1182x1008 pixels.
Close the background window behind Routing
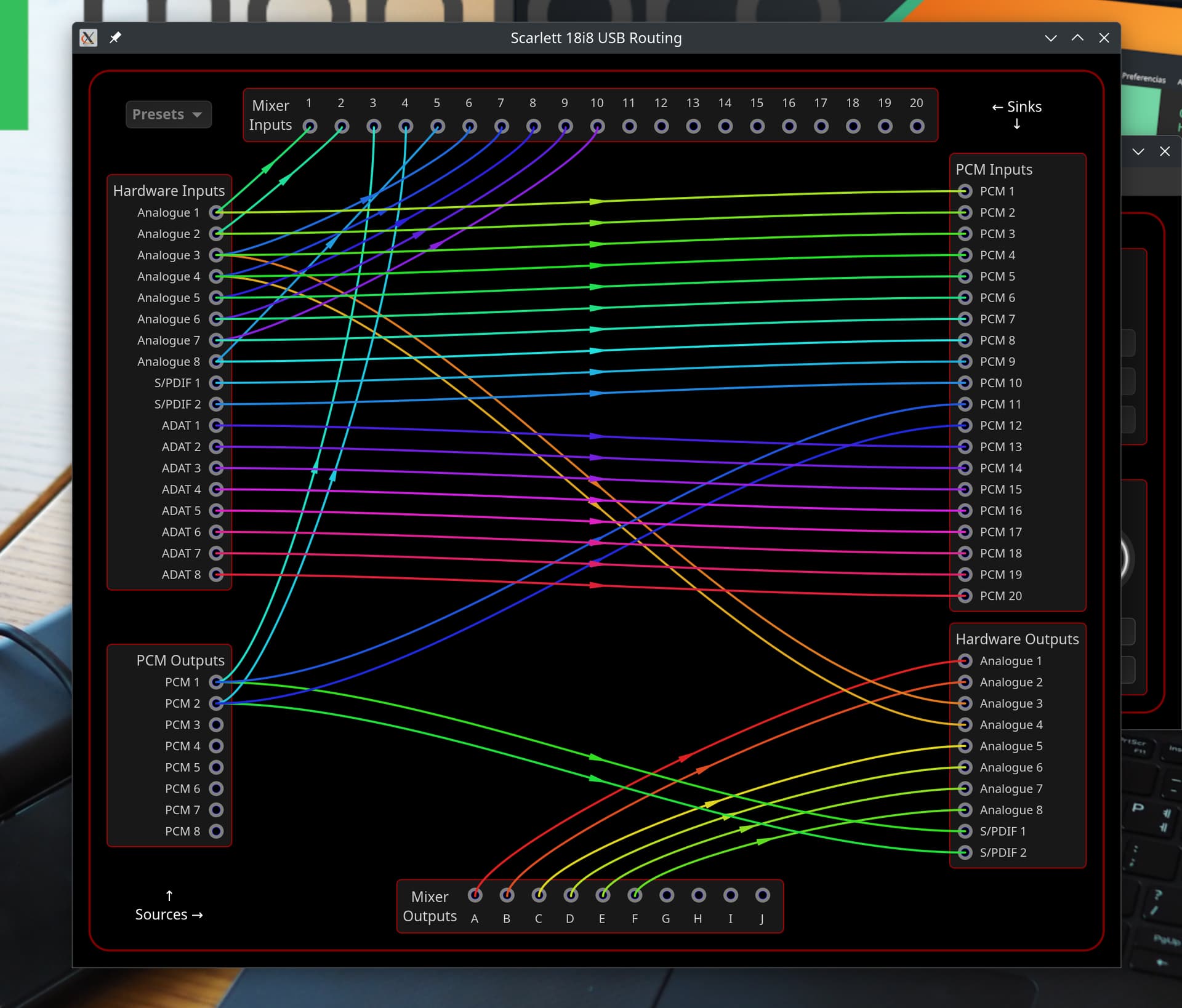[x=1165, y=151]
